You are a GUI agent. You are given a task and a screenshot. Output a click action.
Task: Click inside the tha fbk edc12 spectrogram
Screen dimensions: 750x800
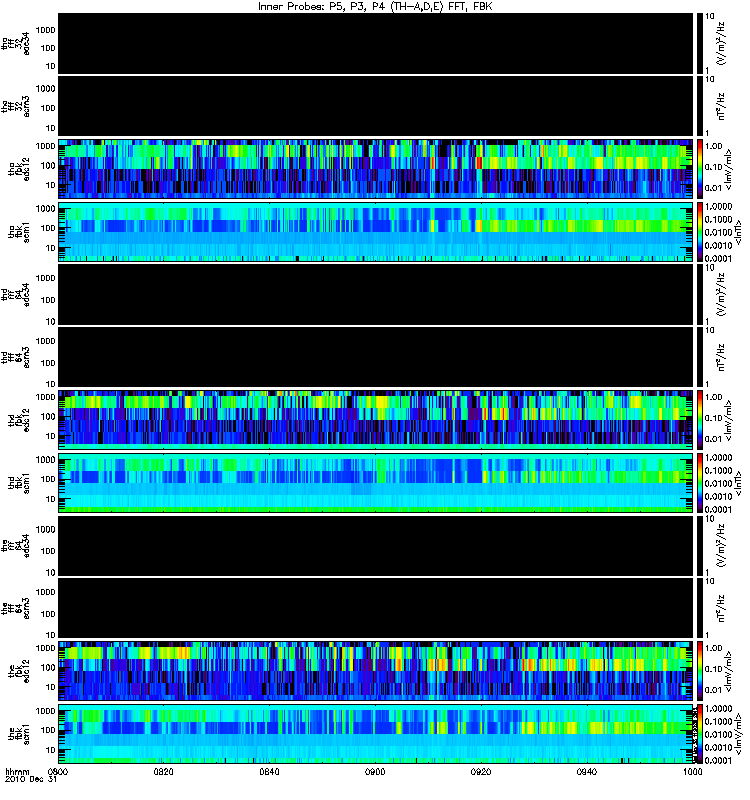tap(376, 169)
